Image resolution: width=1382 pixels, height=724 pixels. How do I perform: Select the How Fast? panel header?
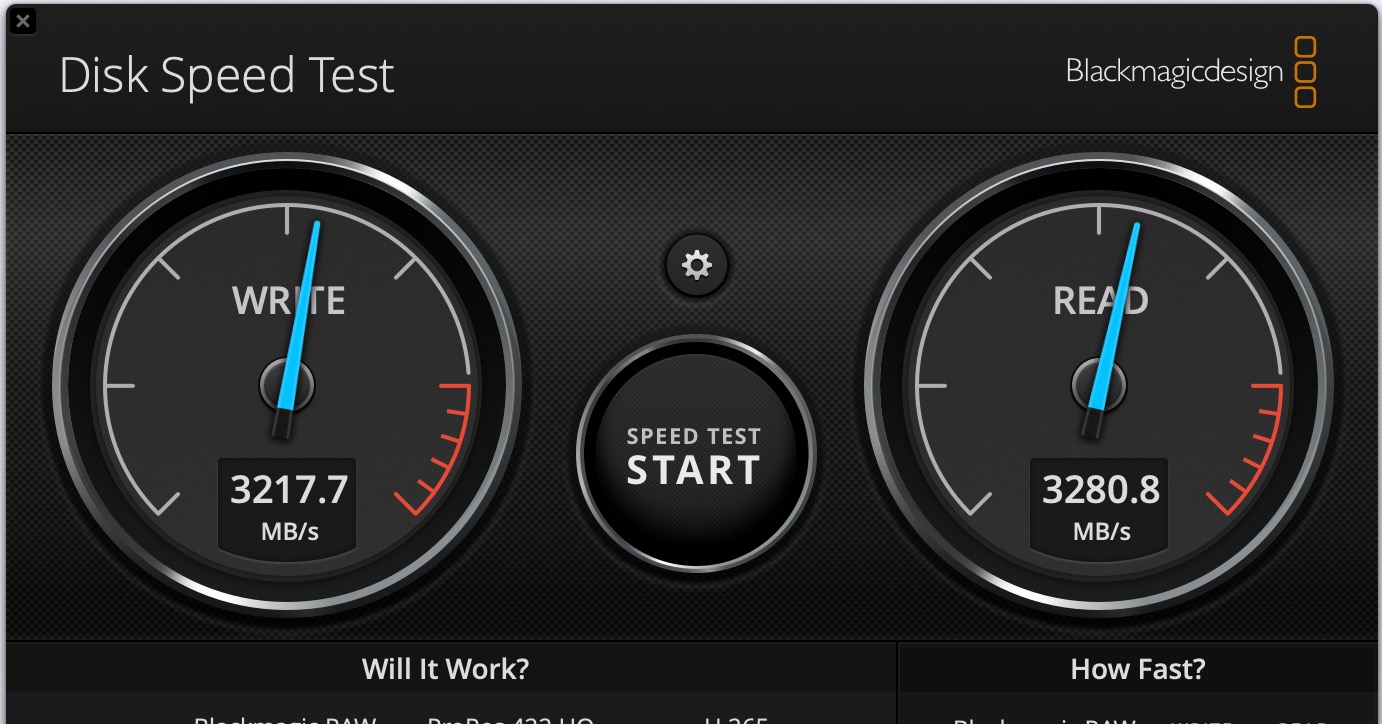[x=1138, y=668]
